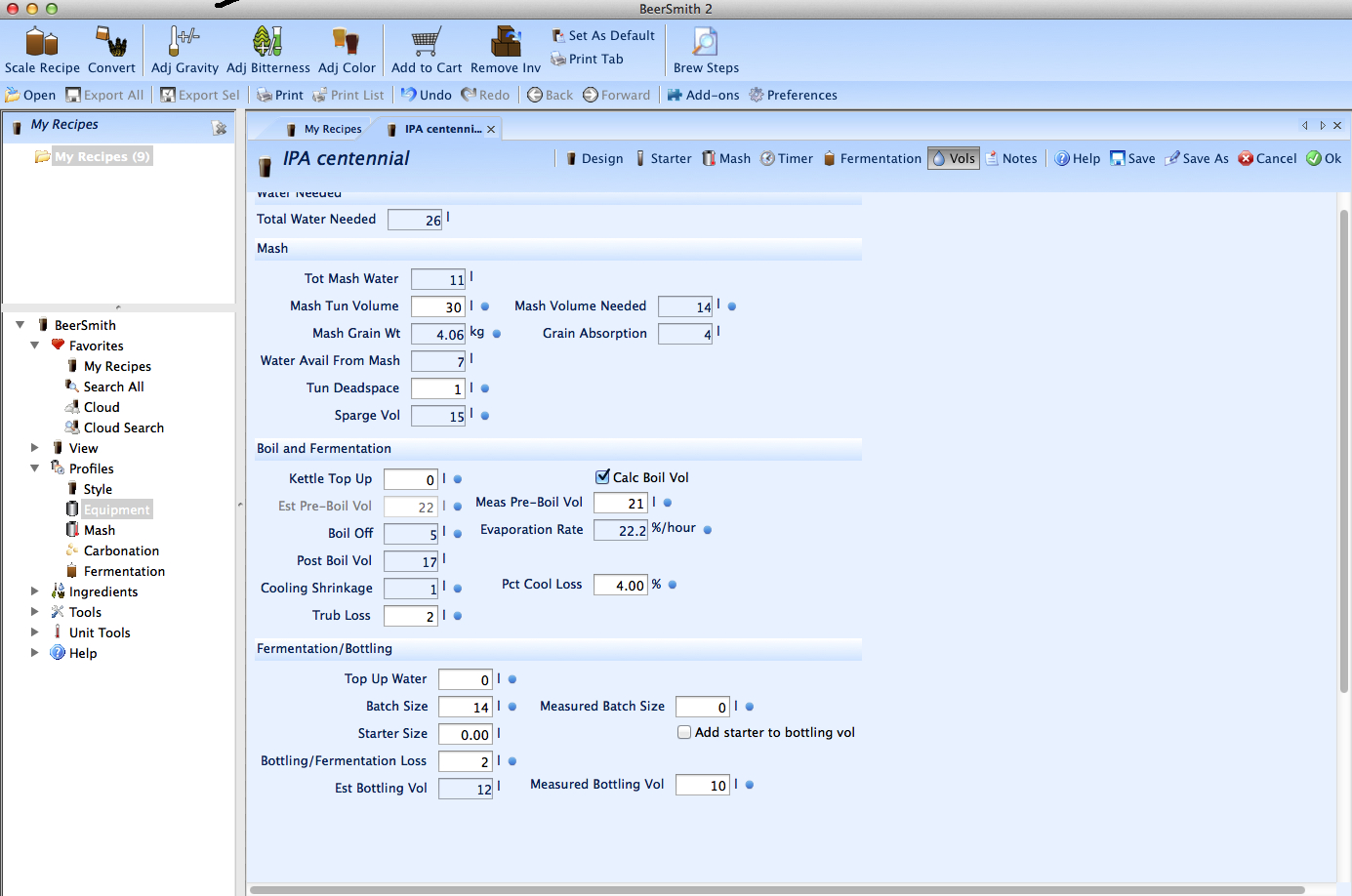This screenshot has width=1352, height=896.
Task: Click the Print toolbar button
Action: [x=280, y=95]
